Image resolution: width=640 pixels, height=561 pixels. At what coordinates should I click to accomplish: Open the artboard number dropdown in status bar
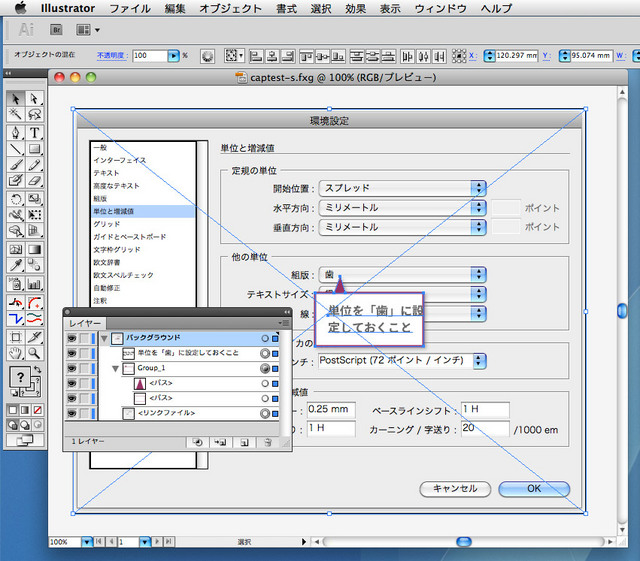coord(145,542)
